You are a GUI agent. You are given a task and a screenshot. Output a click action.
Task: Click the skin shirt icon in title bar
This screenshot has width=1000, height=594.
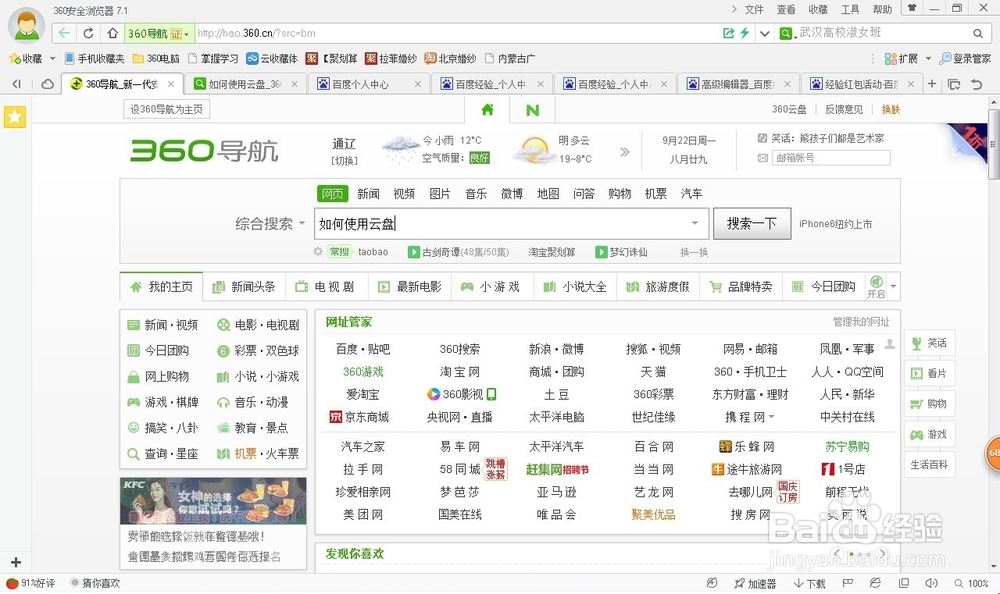point(912,8)
